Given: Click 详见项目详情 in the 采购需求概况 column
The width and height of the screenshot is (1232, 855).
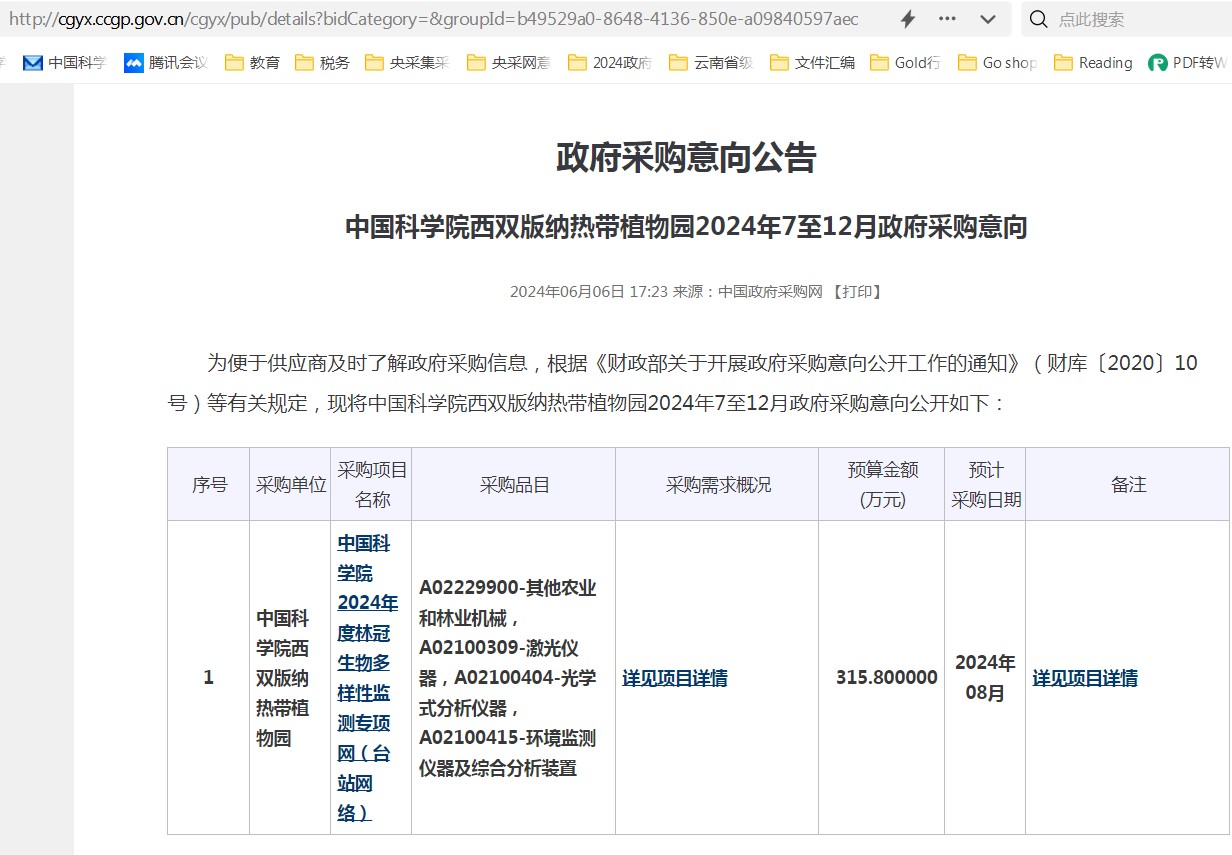Looking at the screenshot, I should coord(675,678).
